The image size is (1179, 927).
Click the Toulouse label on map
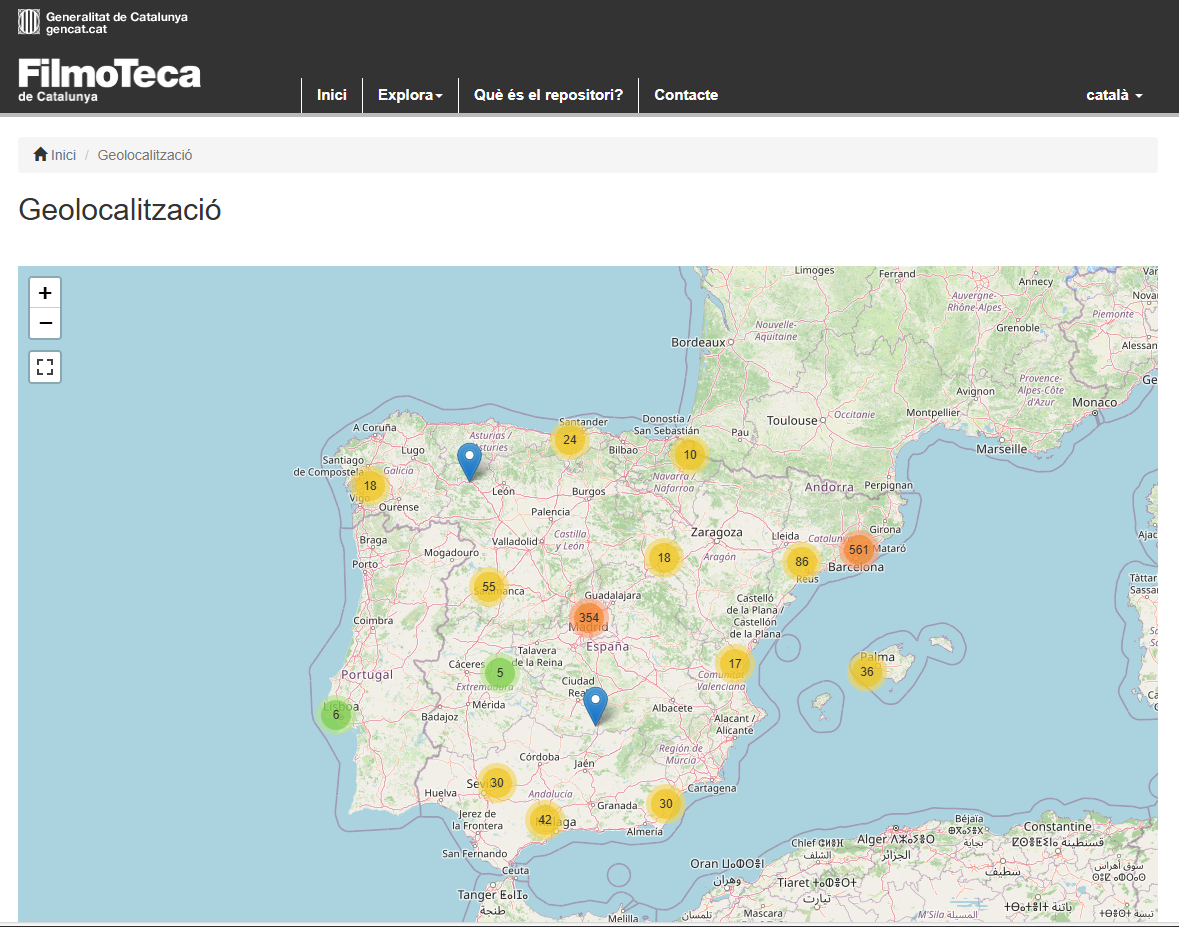792,420
